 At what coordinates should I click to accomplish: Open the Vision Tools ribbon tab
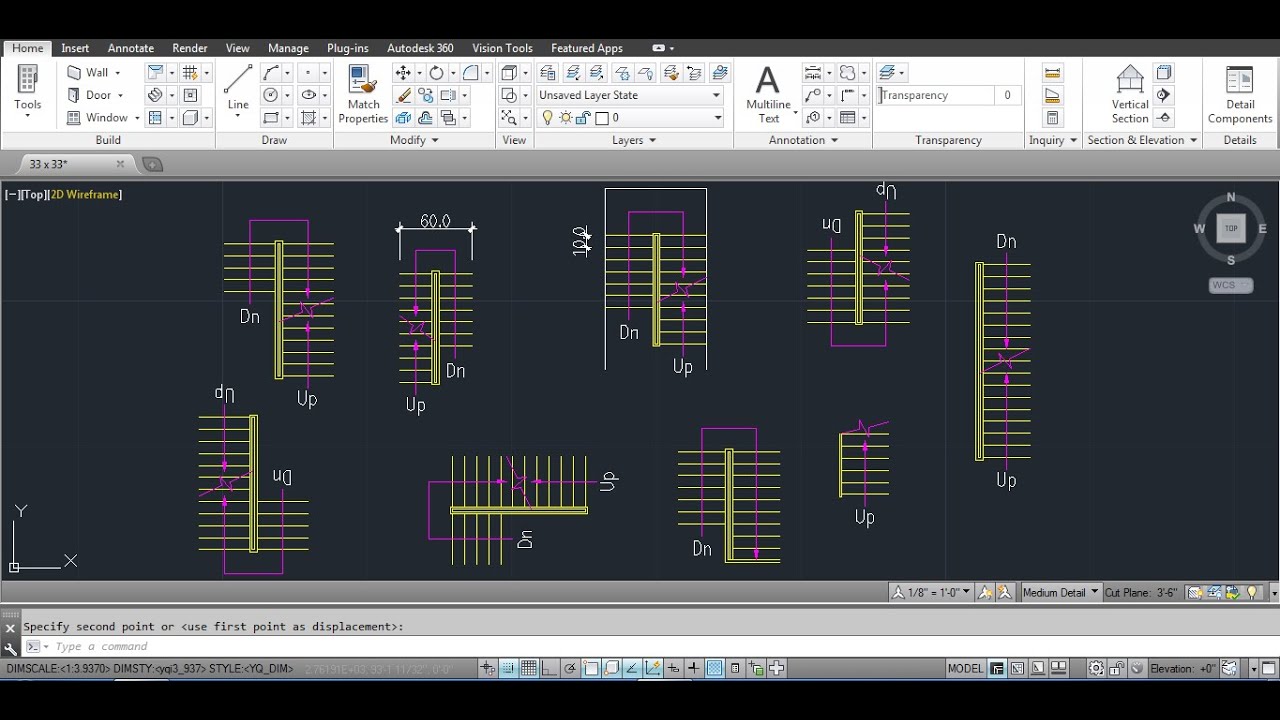502,48
